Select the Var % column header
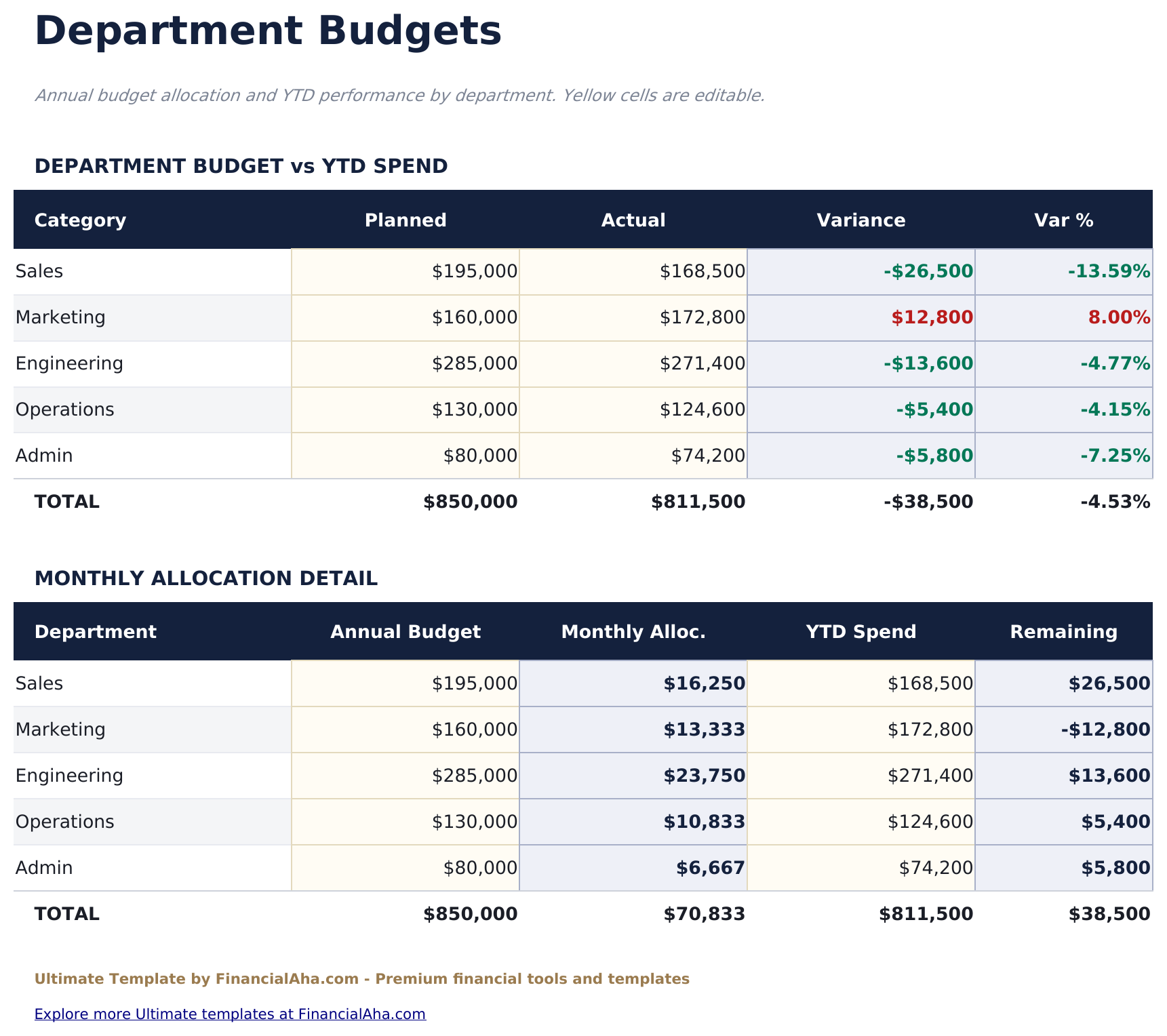 (x=1063, y=220)
